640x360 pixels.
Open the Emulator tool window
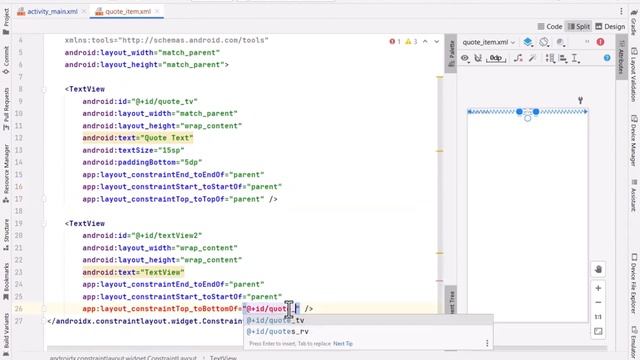[634, 343]
